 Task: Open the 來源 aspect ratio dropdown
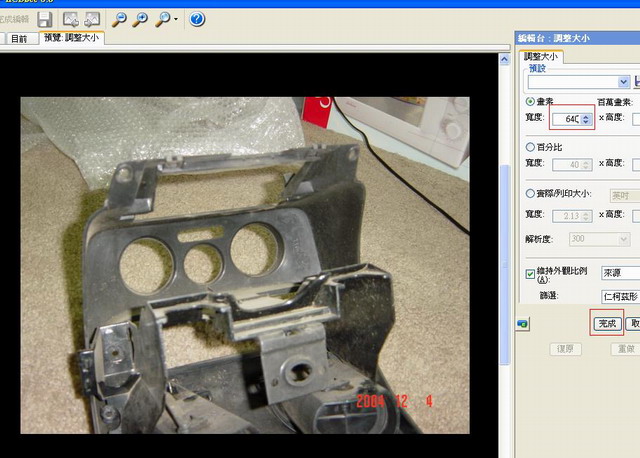tap(620, 272)
